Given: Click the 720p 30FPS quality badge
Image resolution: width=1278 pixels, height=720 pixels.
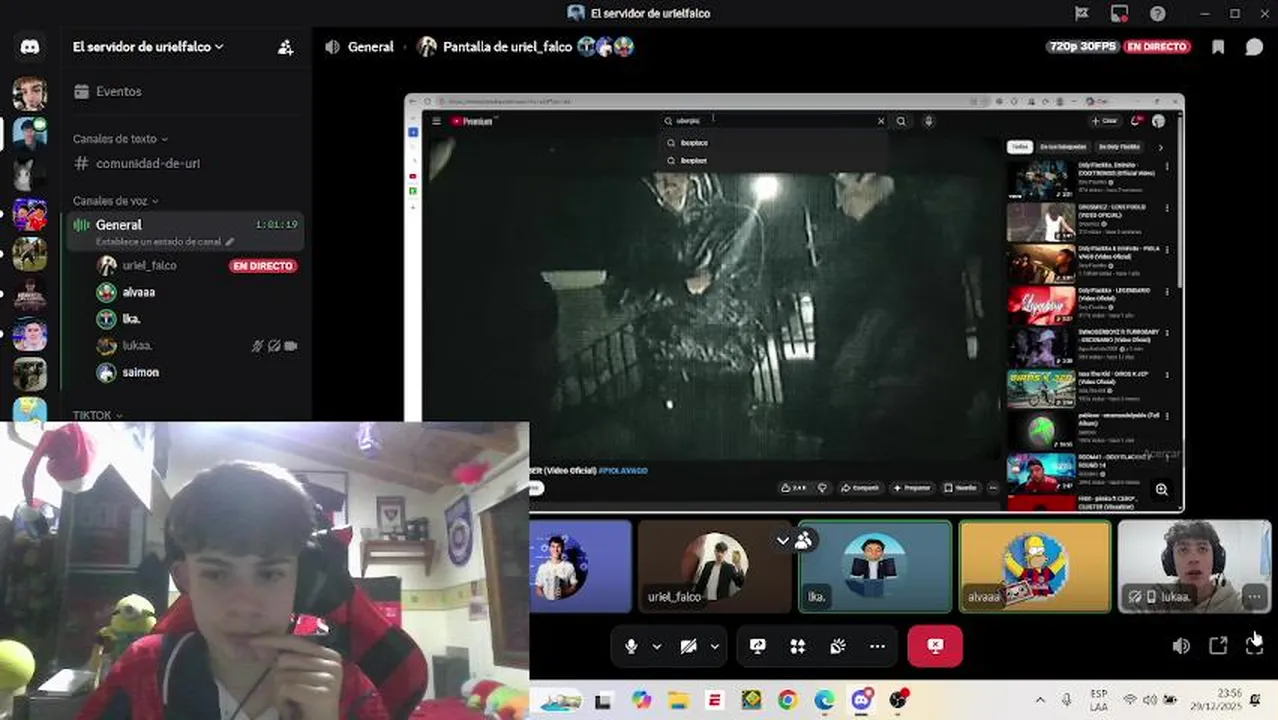Looking at the screenshot, I should coord(1082,47).
